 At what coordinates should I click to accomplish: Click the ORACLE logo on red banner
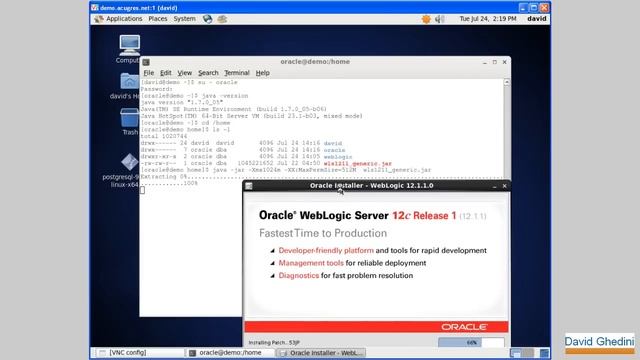tap(464, 327)
